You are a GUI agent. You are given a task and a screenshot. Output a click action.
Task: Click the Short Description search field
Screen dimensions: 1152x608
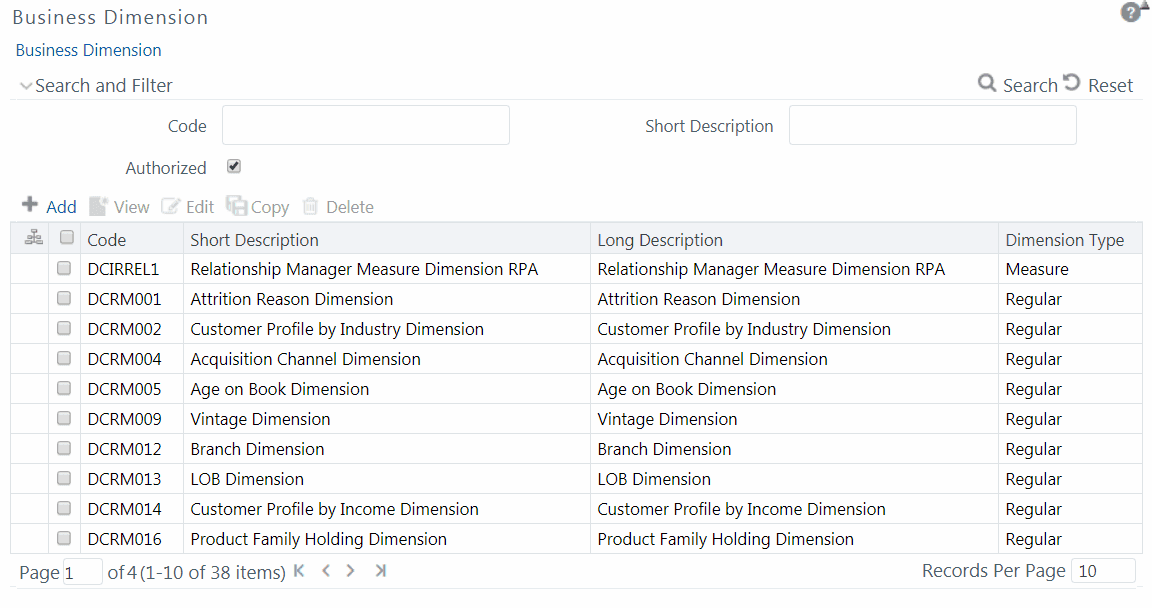932,126
